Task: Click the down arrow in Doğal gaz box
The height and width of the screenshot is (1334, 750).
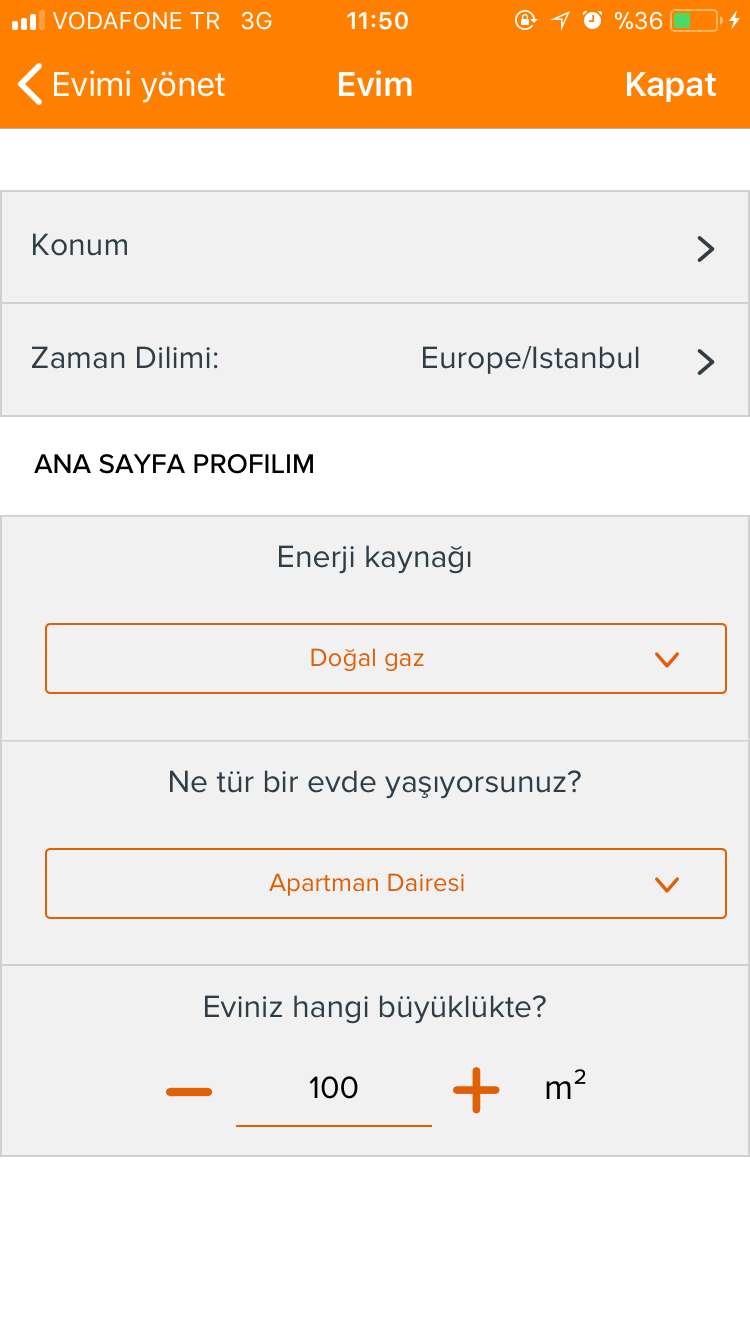Action: click(667, 660)
